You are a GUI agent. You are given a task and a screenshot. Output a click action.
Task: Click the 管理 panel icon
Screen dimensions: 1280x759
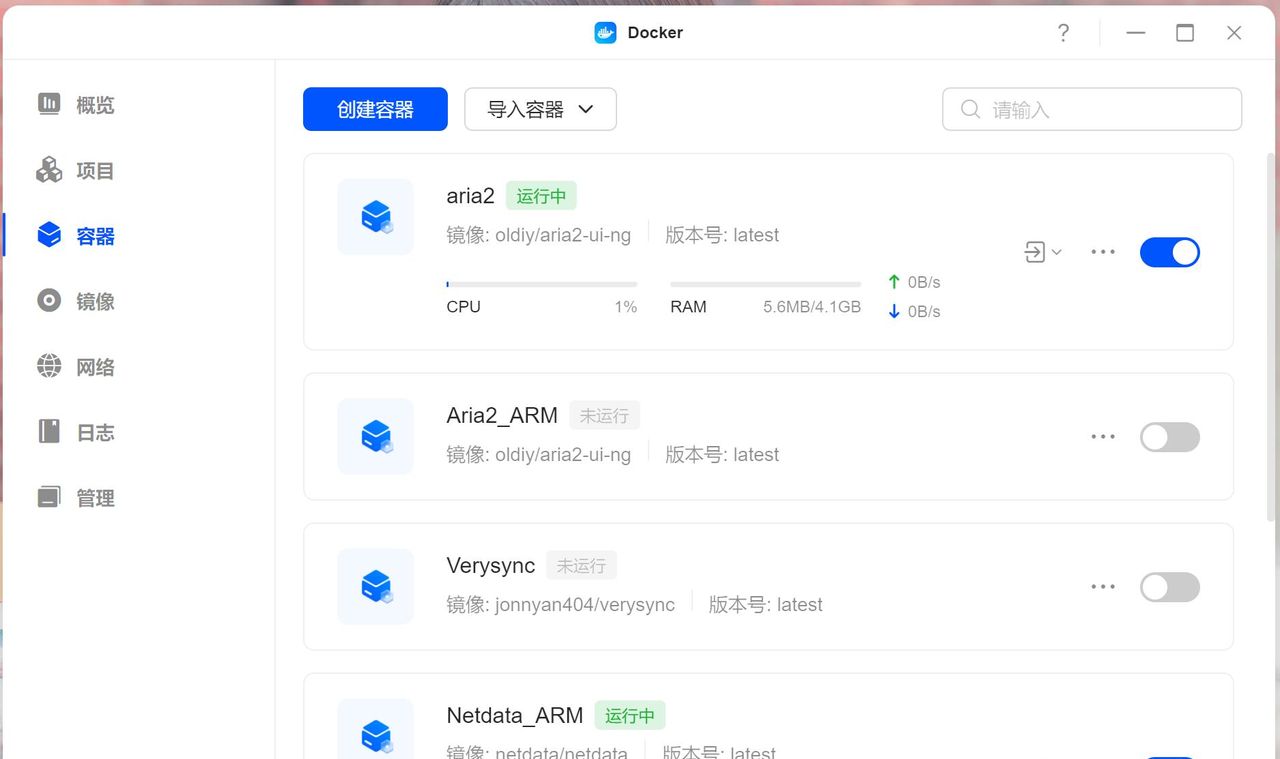coord(49,497)
